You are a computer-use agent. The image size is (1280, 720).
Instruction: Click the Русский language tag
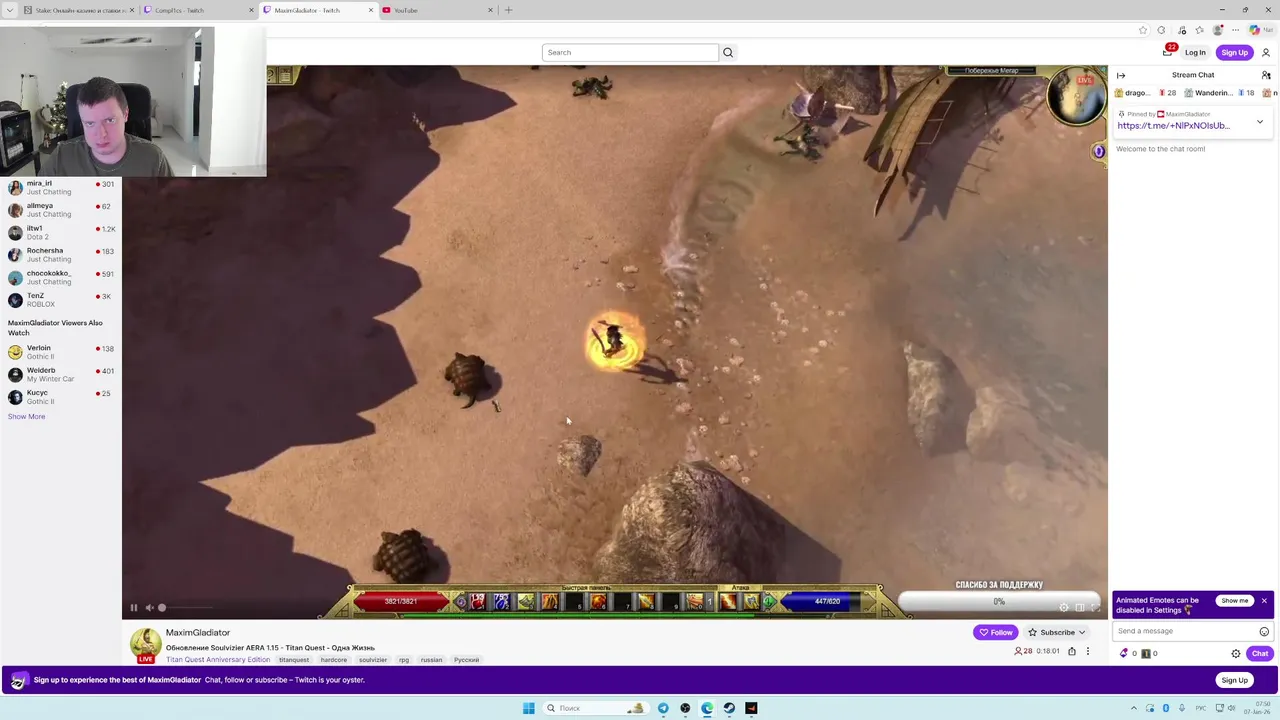[466, 660]
